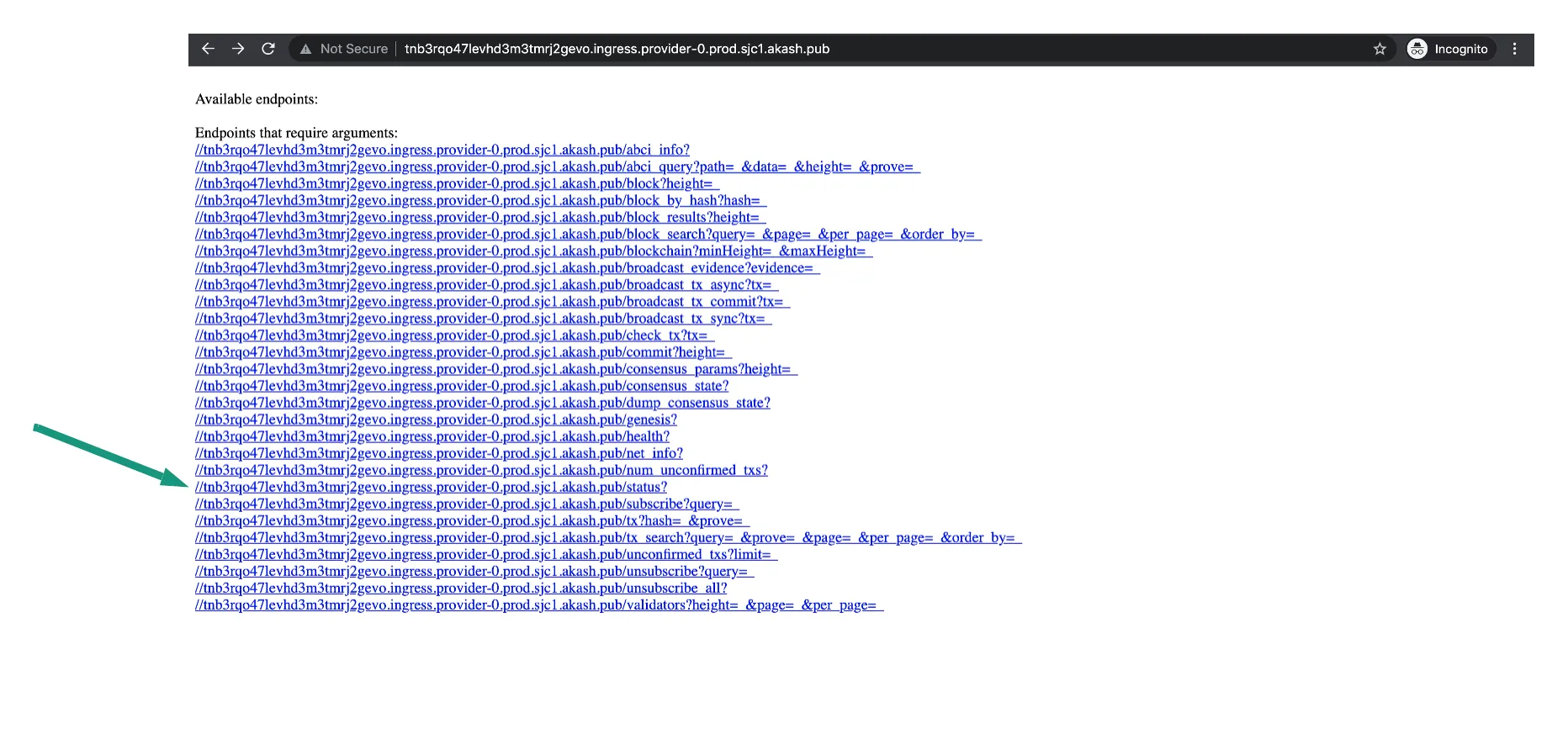Screen dimensions: 1568x734
Task: Open the status? endpoint link
Action: [431, 487]
